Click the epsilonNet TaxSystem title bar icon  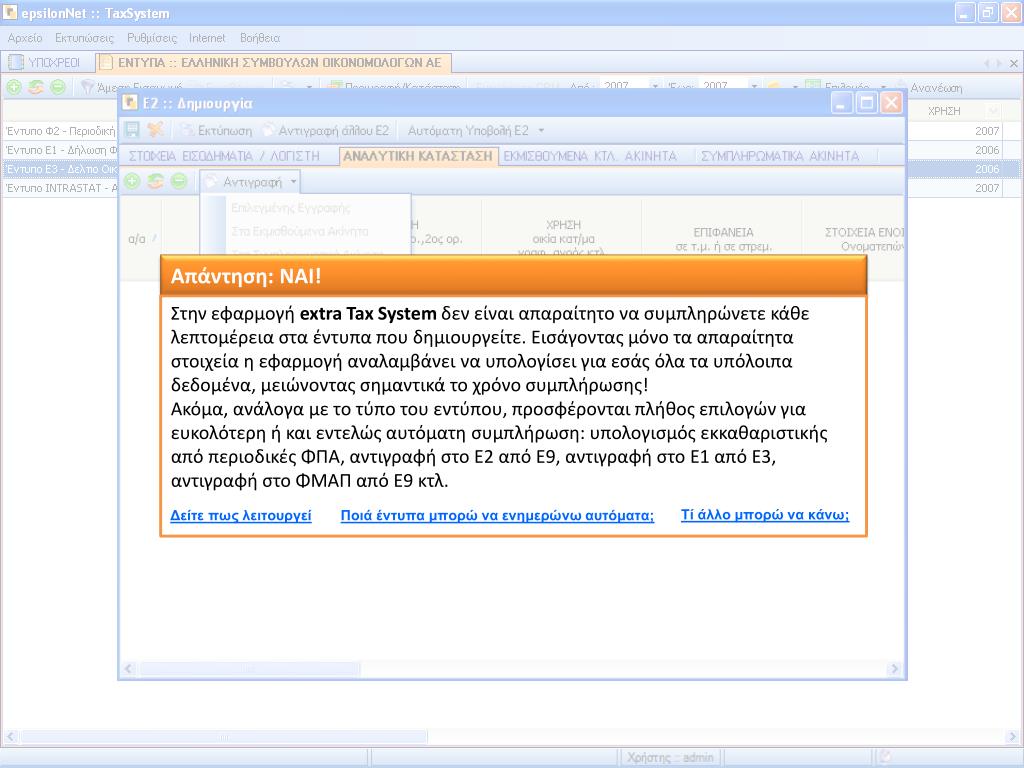point(10,12)
